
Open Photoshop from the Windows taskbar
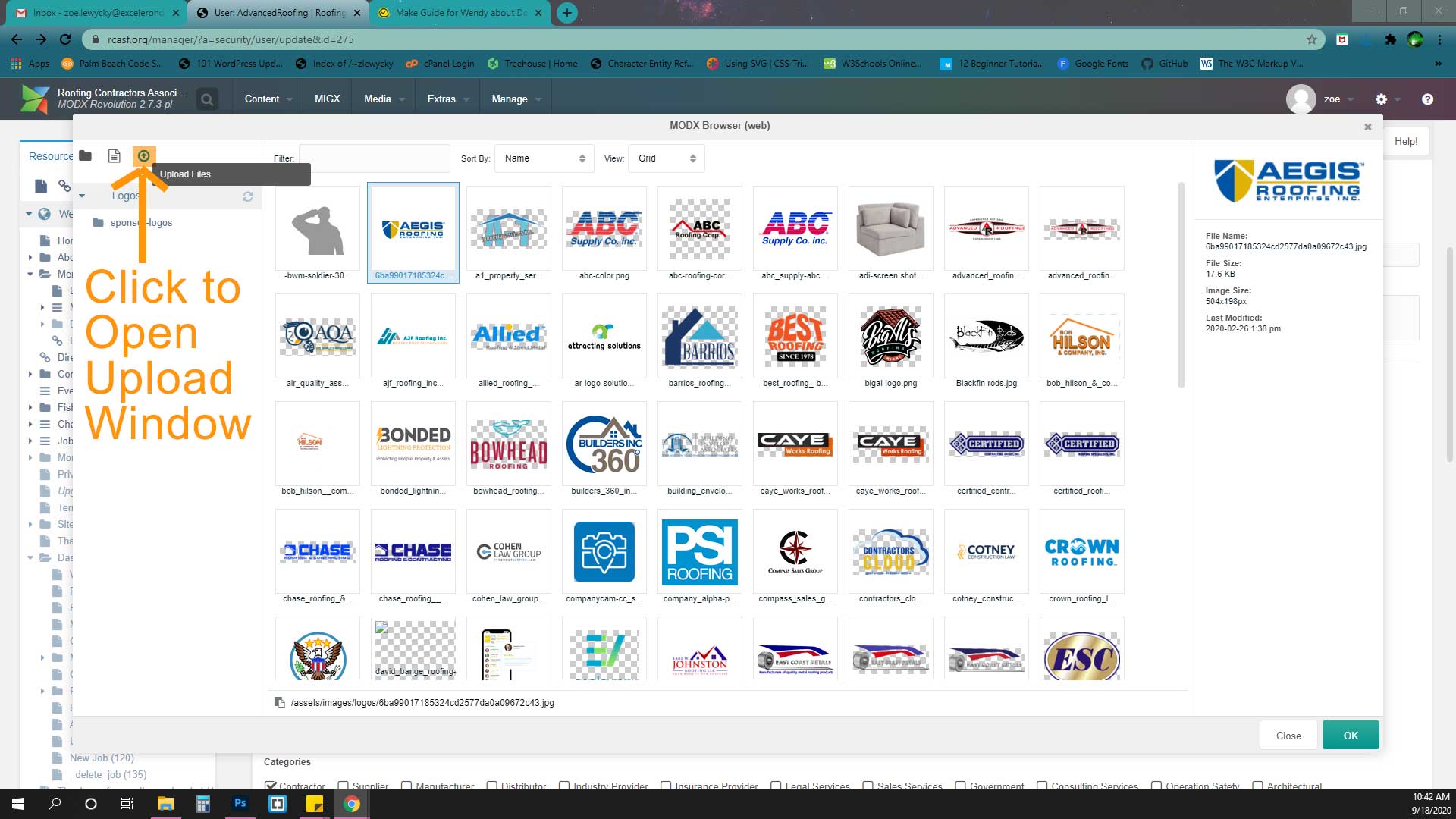pyautogui.click(x=240, y=803)
